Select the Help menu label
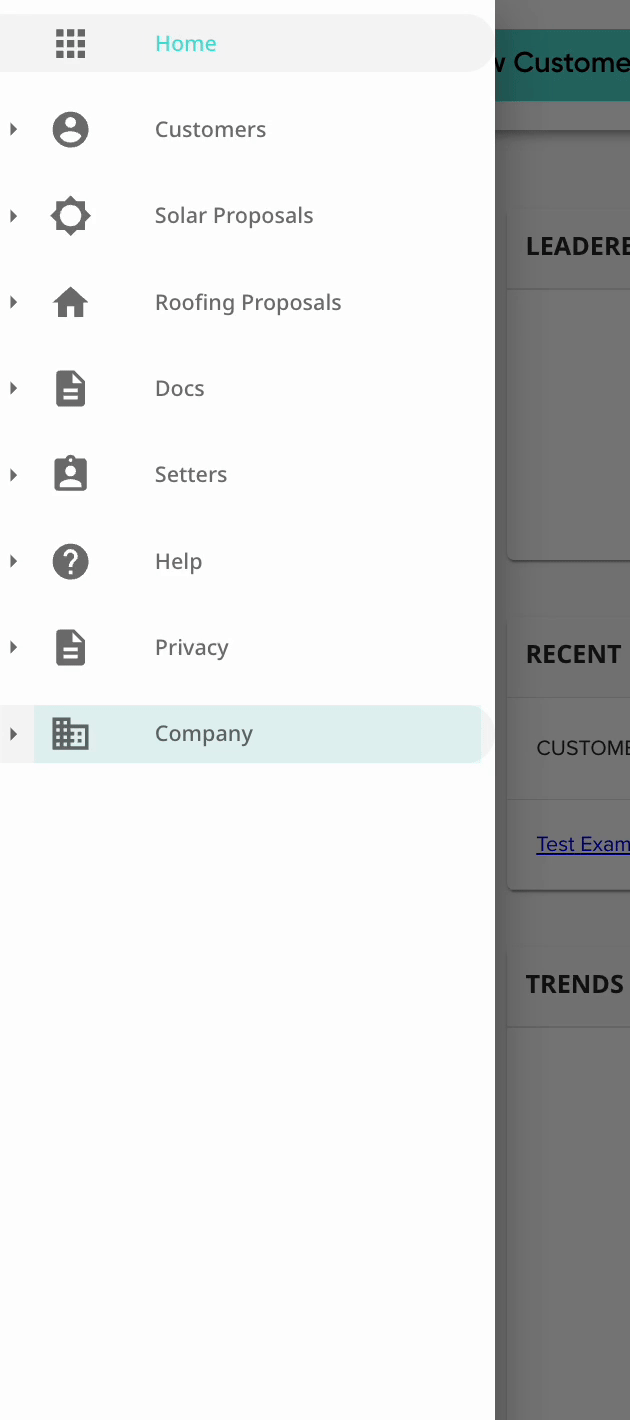The height and width of the screenshot is (1420, 630). [179, 562]
